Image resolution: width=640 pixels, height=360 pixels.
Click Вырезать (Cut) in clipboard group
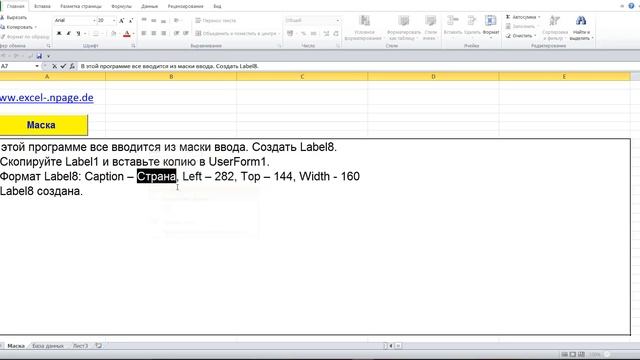14,18
